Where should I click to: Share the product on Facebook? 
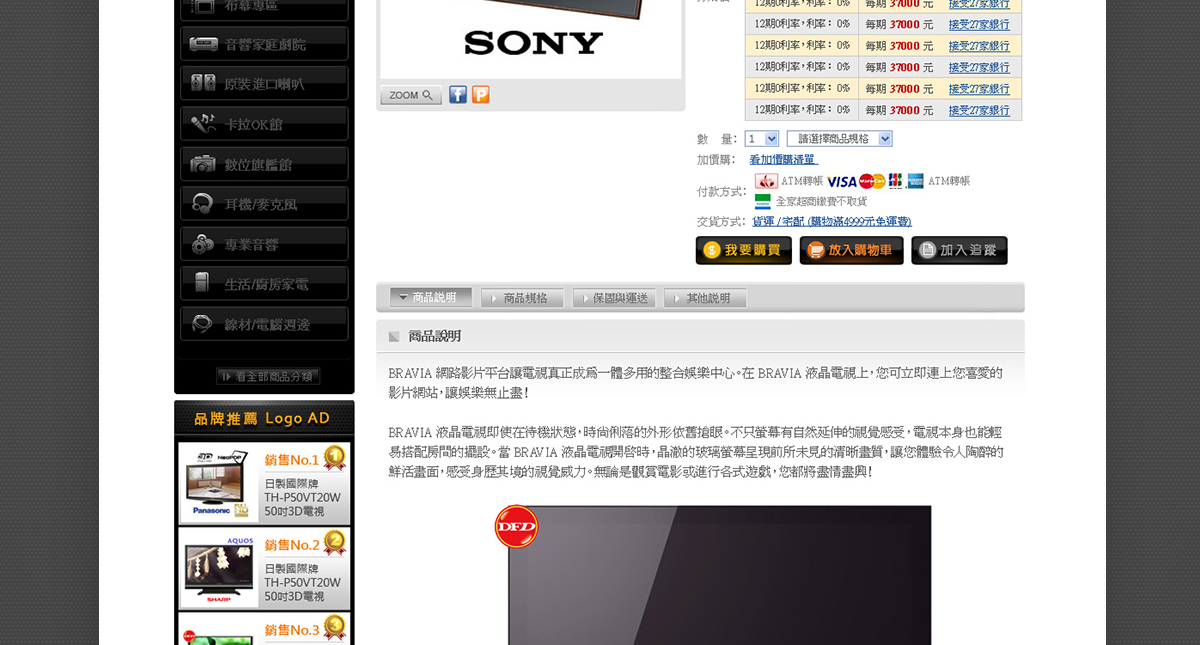458,95
